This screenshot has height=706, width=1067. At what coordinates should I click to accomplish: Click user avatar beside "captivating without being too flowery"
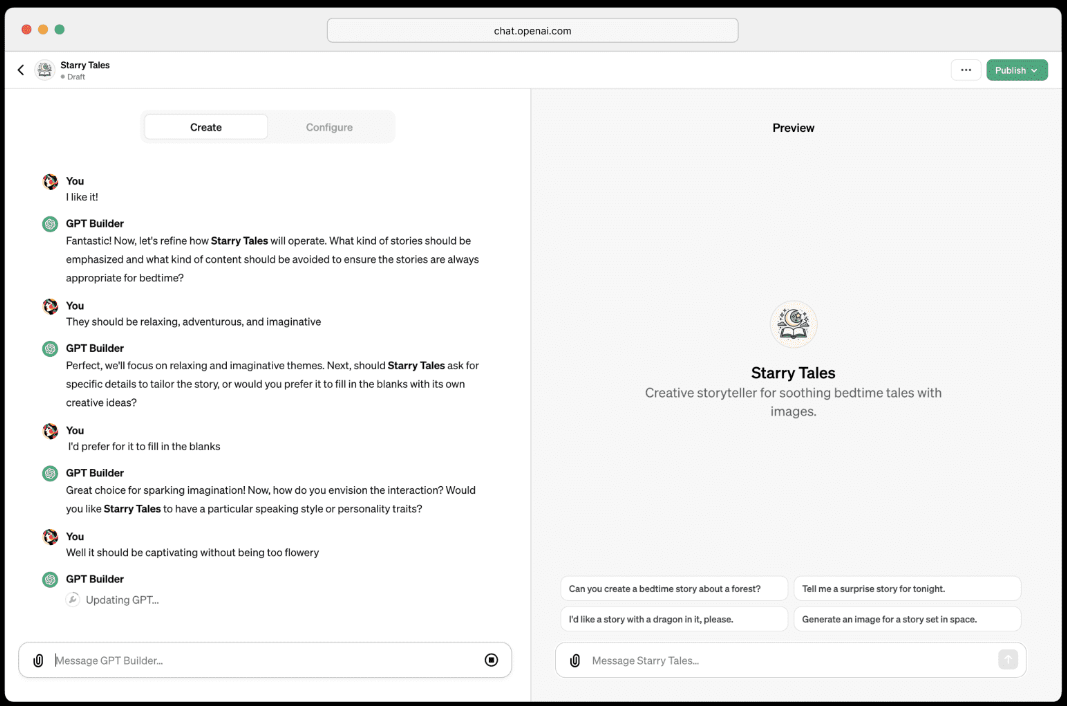pos(50,537)
